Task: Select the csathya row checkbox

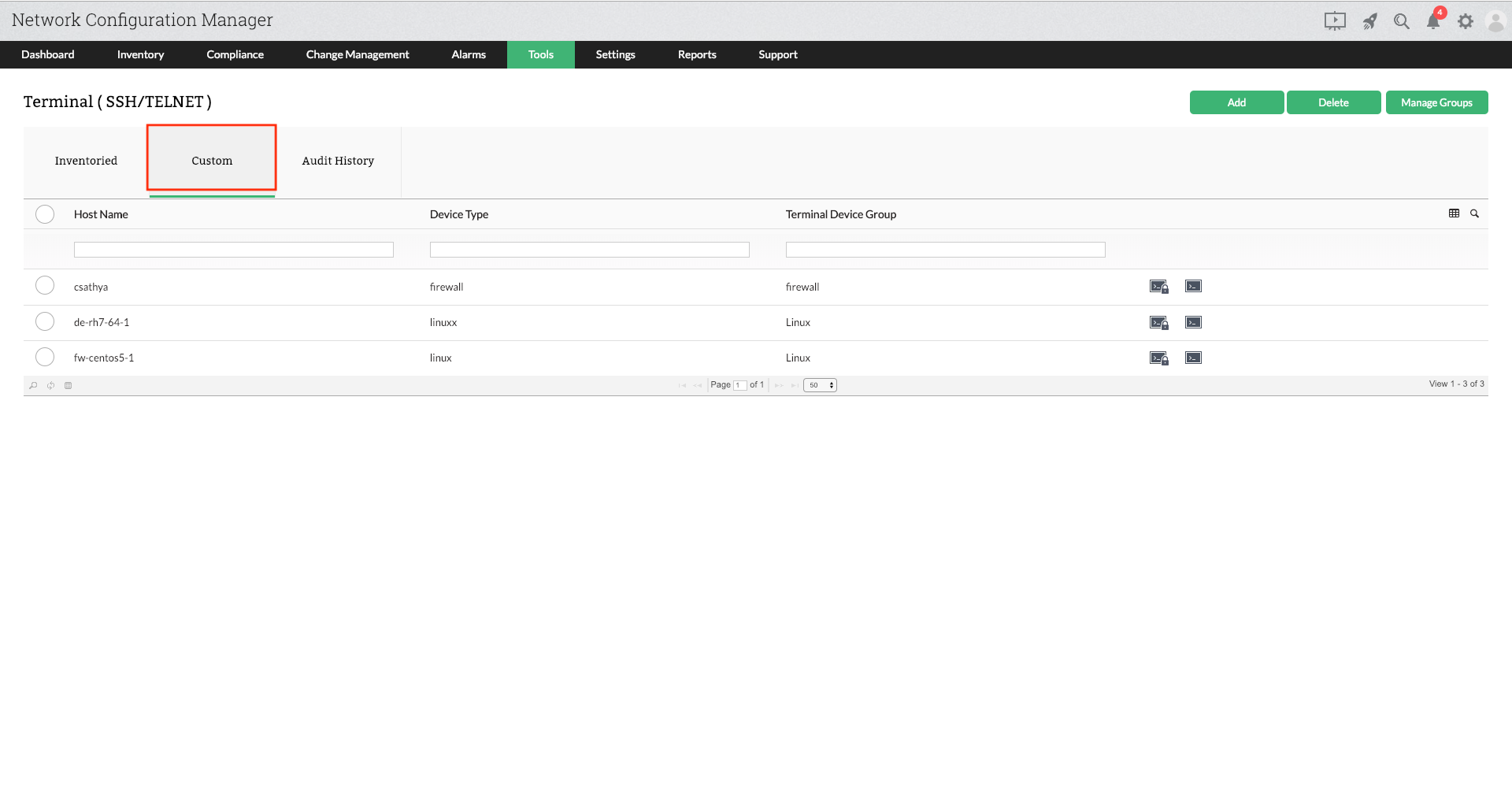Action: pyautogui.click(x=45, y=285)
